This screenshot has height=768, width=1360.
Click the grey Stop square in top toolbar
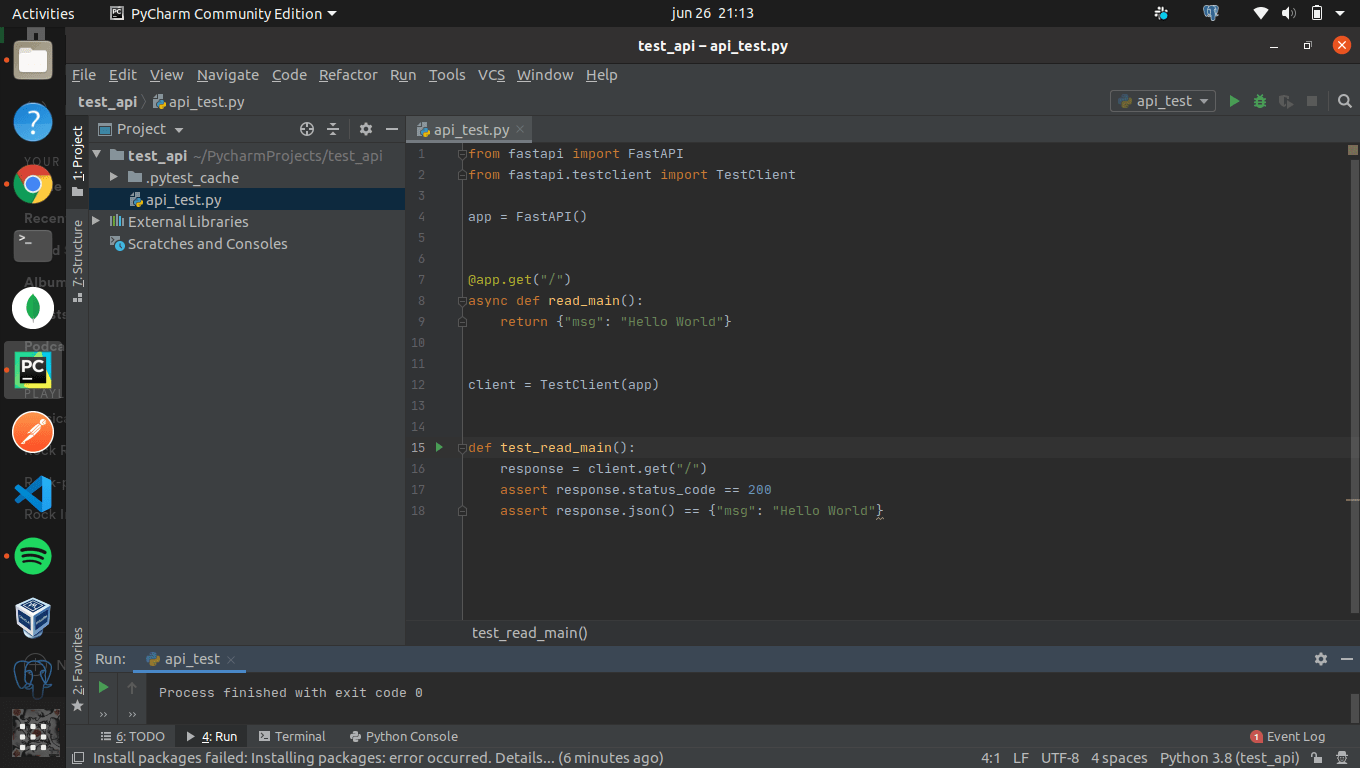(x=1312, y=101)
